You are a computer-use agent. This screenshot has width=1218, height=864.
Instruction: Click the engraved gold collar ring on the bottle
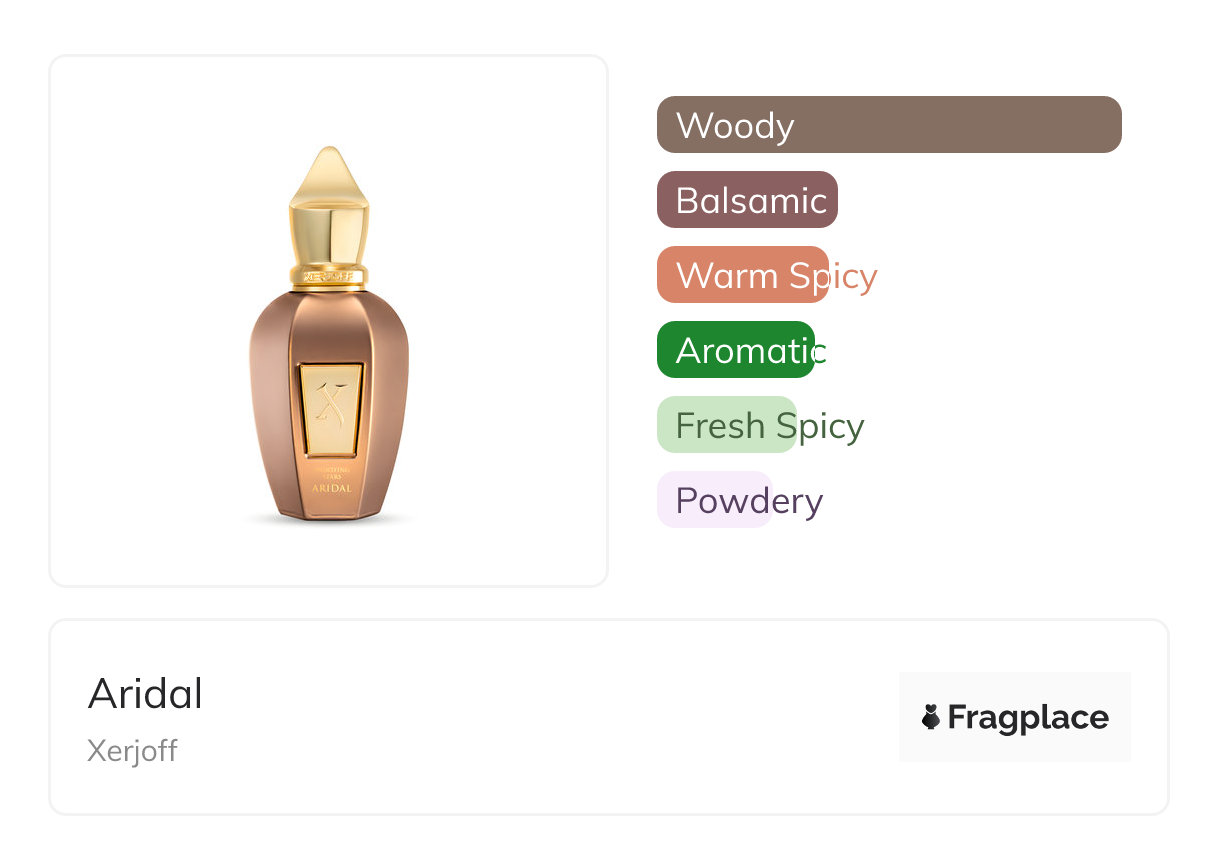(329, 274)
